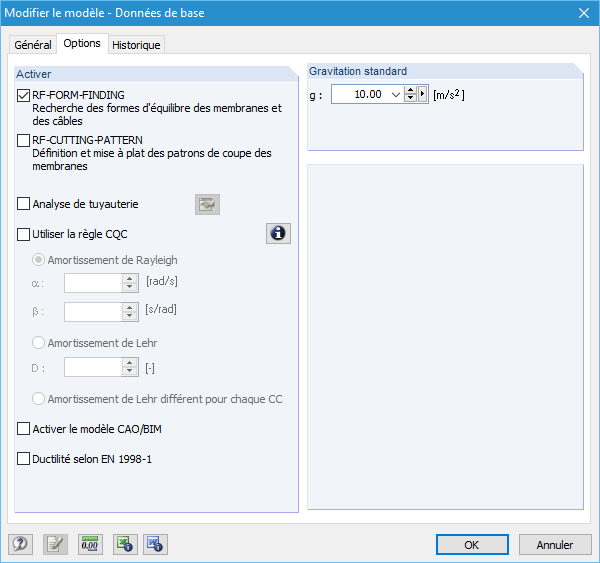This screenshot has height=563, width=600.
Task: Click the piping analysis settings icon
Action: click(207, 204)
